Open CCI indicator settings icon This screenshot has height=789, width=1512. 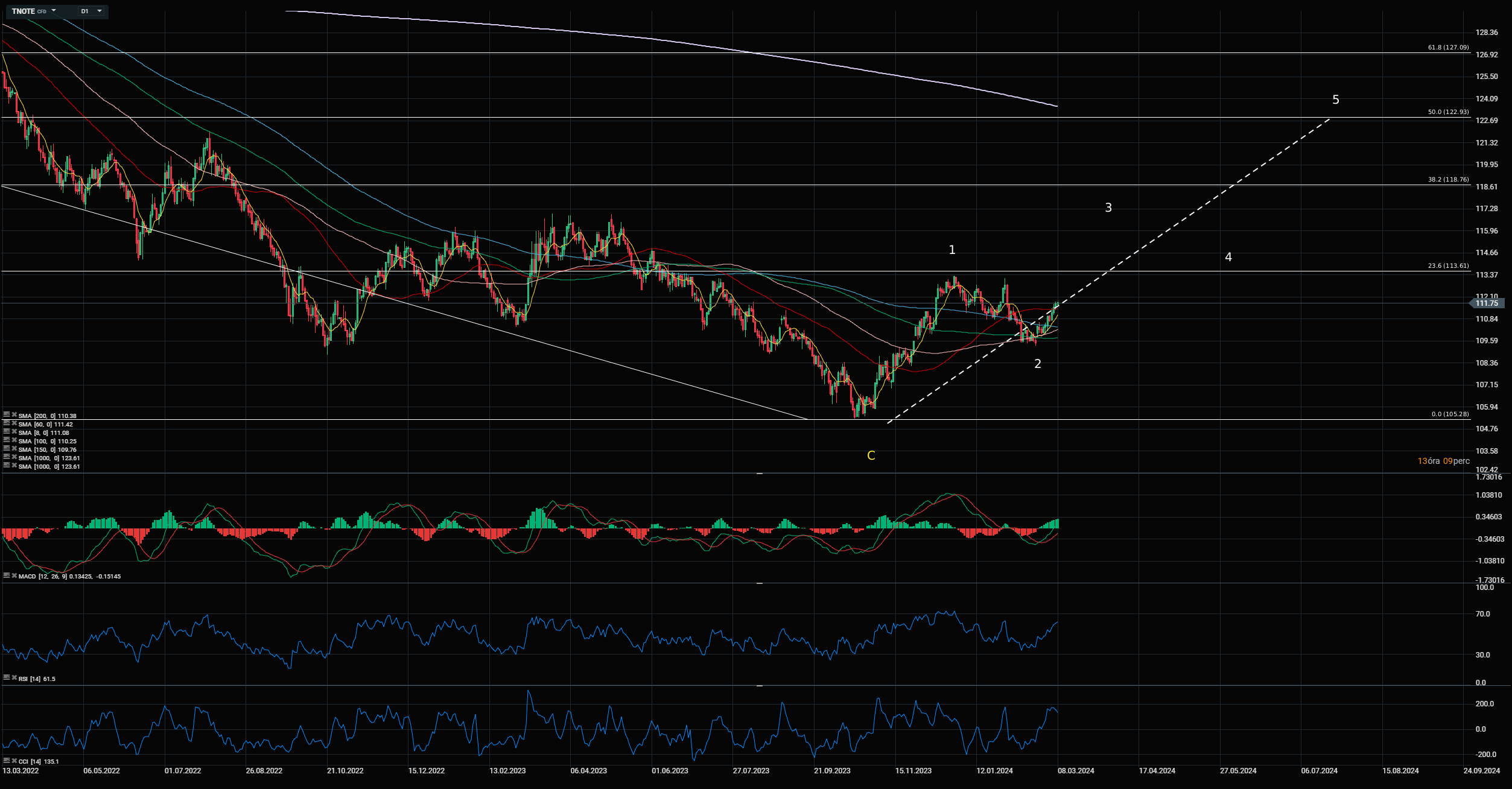coord(7,761)
